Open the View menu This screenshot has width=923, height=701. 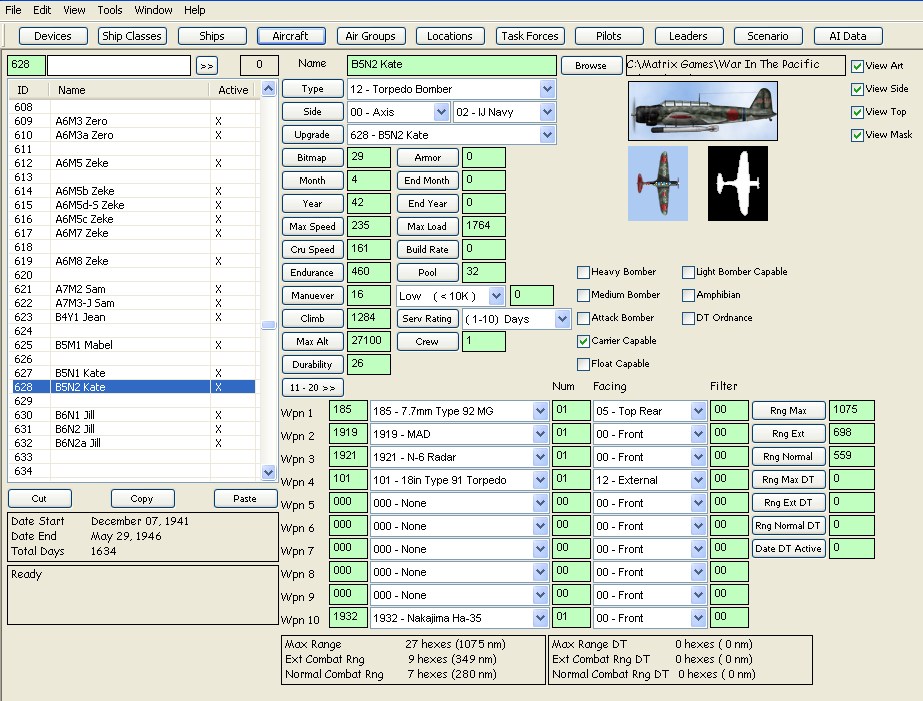coord(74,10)
